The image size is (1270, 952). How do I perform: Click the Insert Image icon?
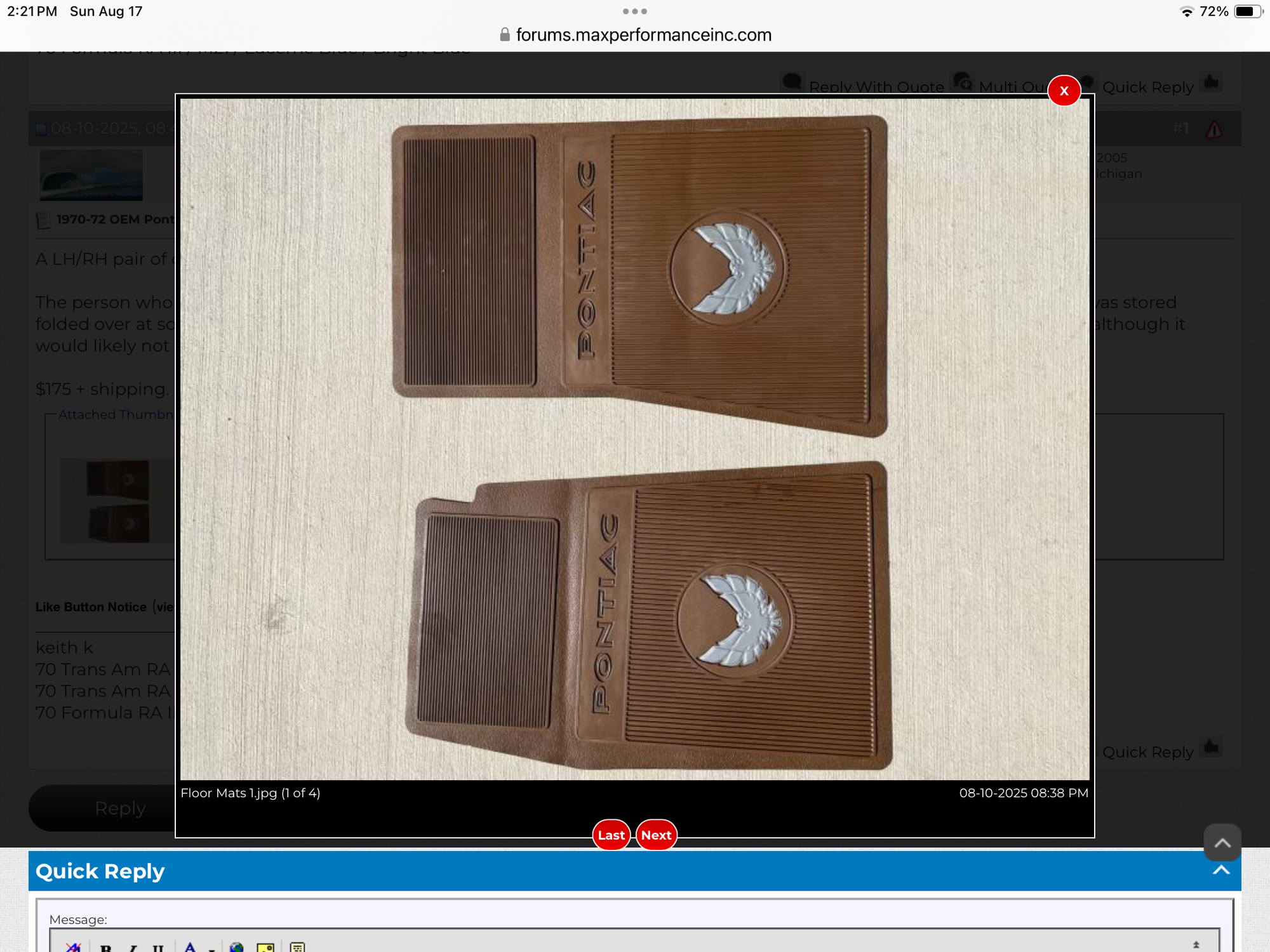[265, 948]
